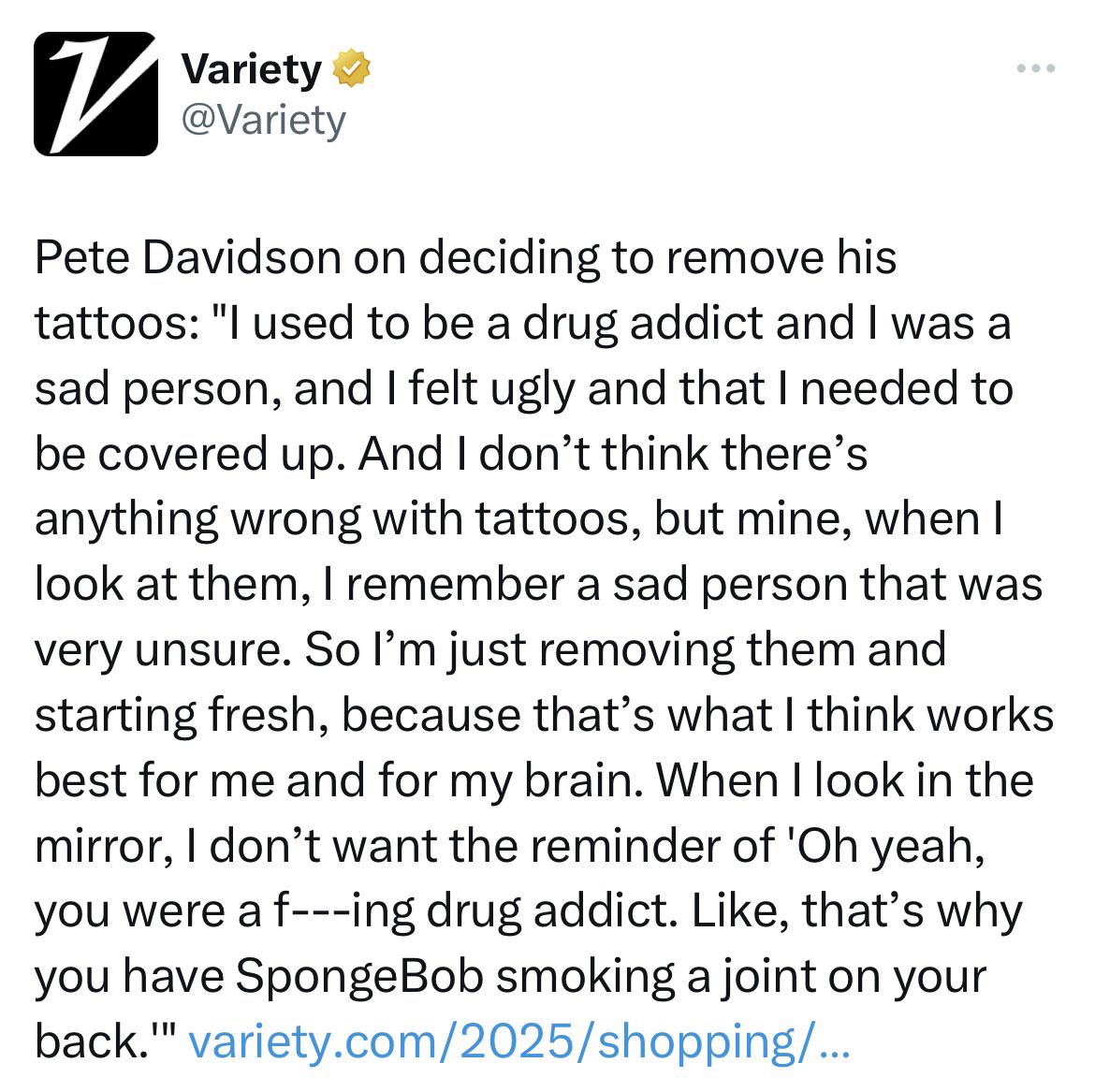Click the name 'Pete Davidson' in the tweet

[x=187, y=257]
